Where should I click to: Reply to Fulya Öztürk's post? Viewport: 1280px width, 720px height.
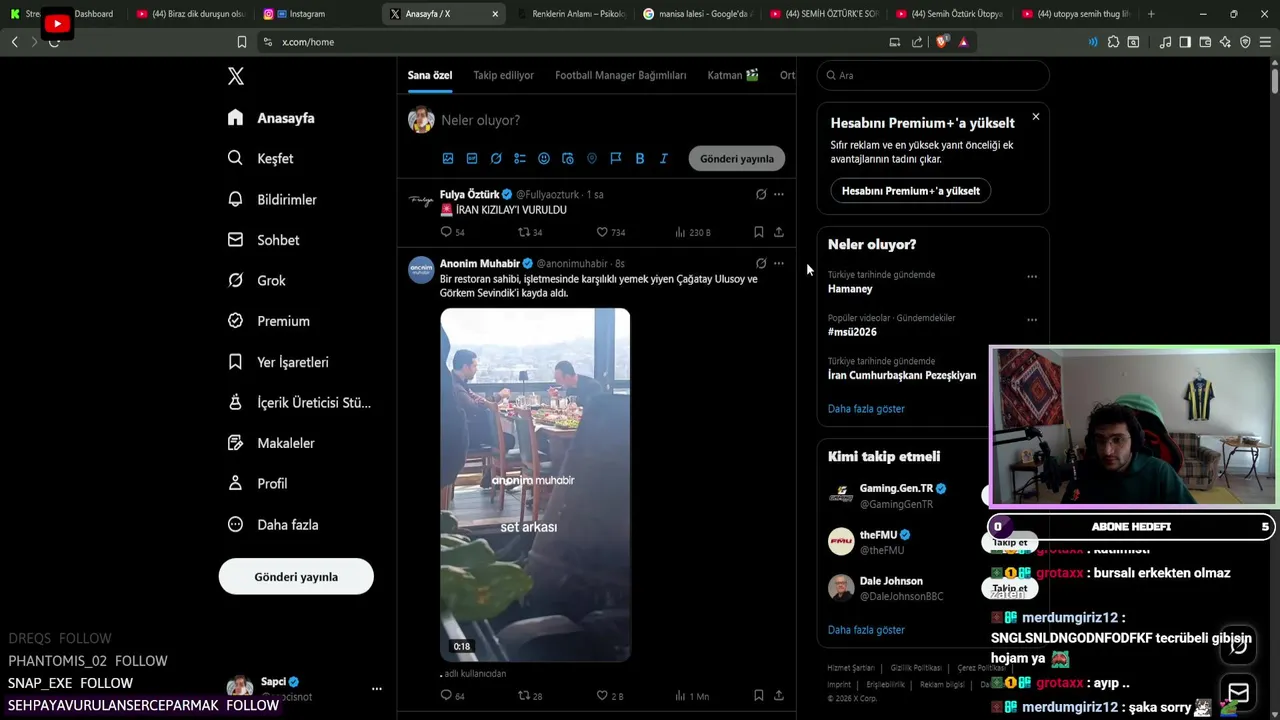coord(447,232)
